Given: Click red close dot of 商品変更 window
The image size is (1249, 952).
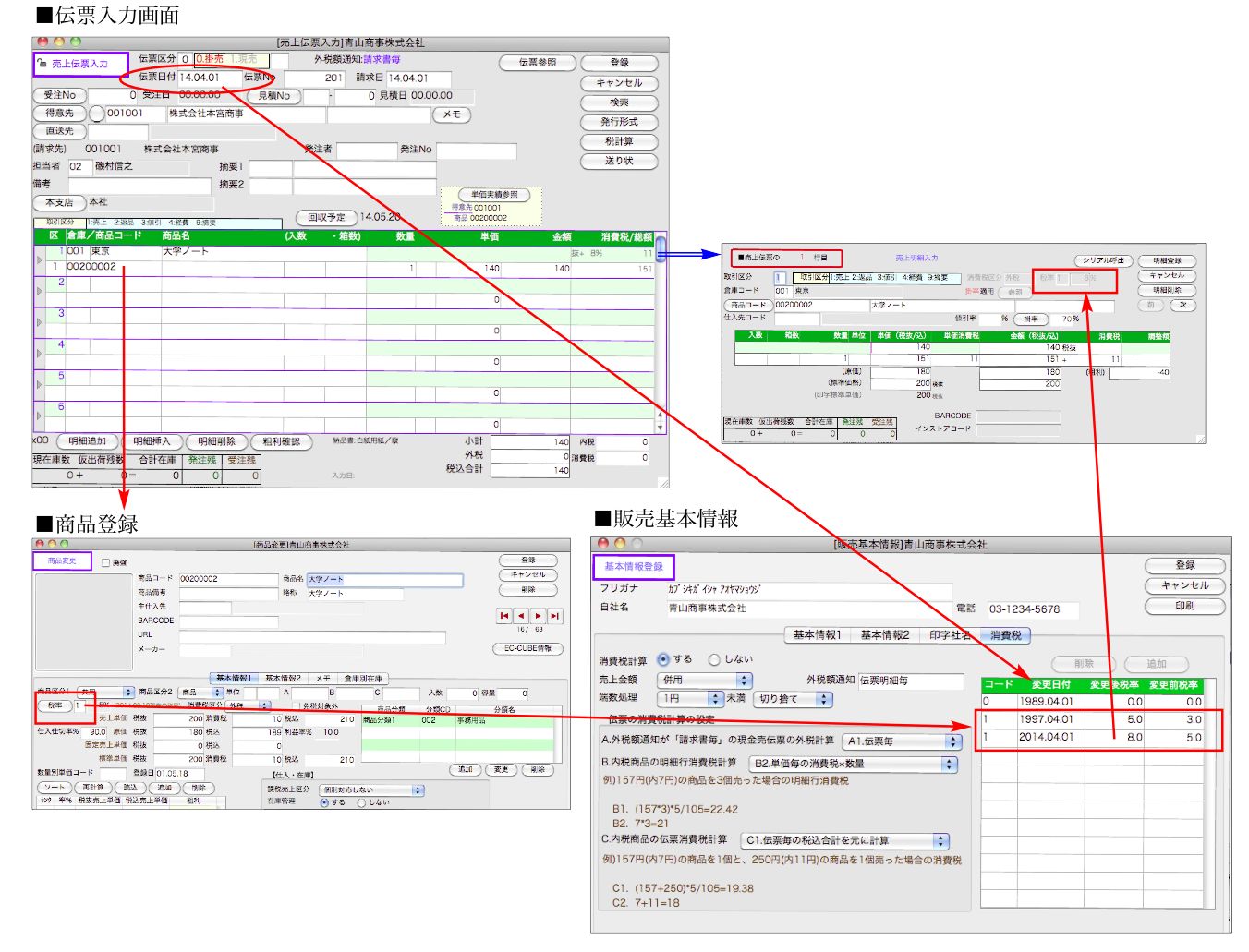Looking at the screenshot, I should coord(39,545).
